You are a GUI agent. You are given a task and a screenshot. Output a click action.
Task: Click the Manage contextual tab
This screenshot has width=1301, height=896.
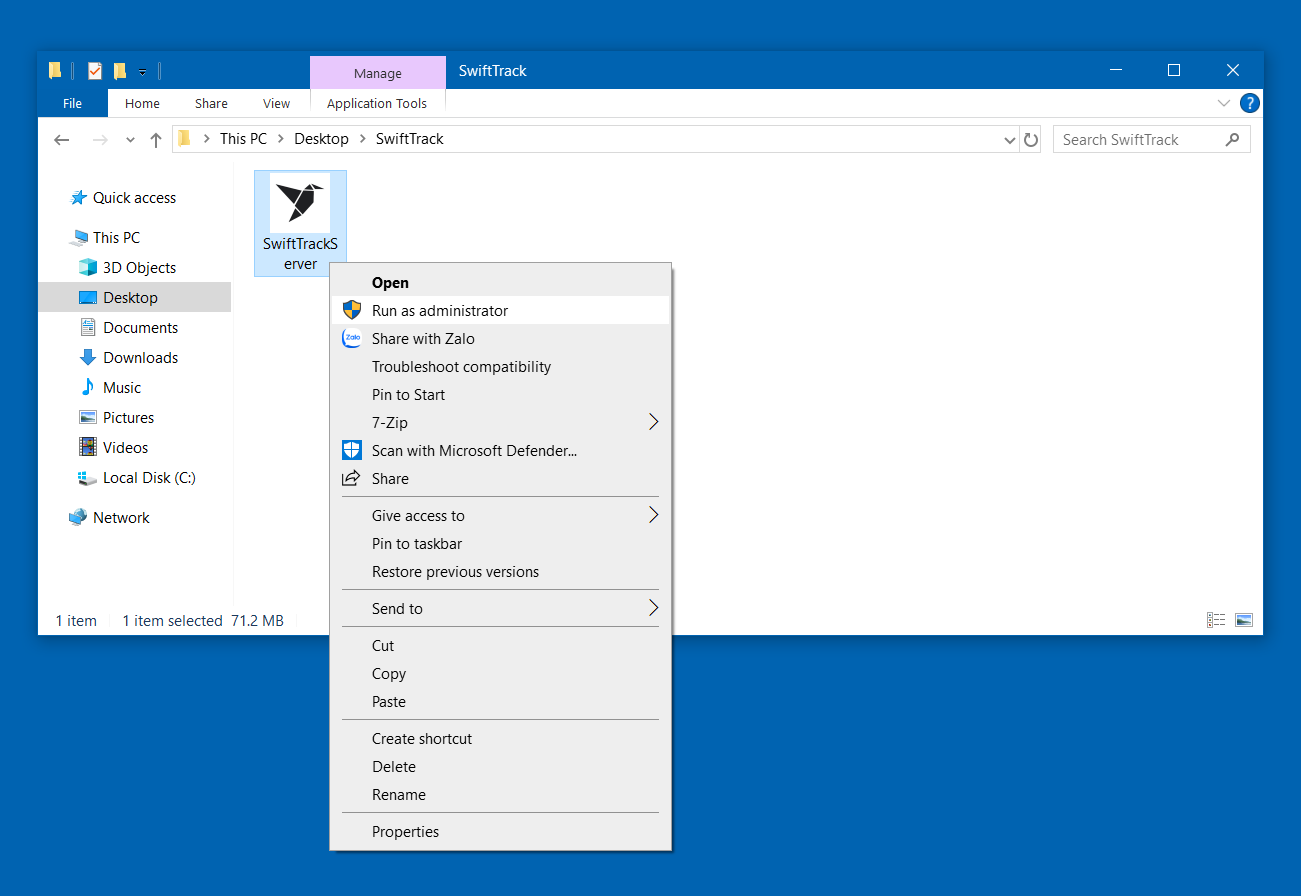(x=378, y=73)
